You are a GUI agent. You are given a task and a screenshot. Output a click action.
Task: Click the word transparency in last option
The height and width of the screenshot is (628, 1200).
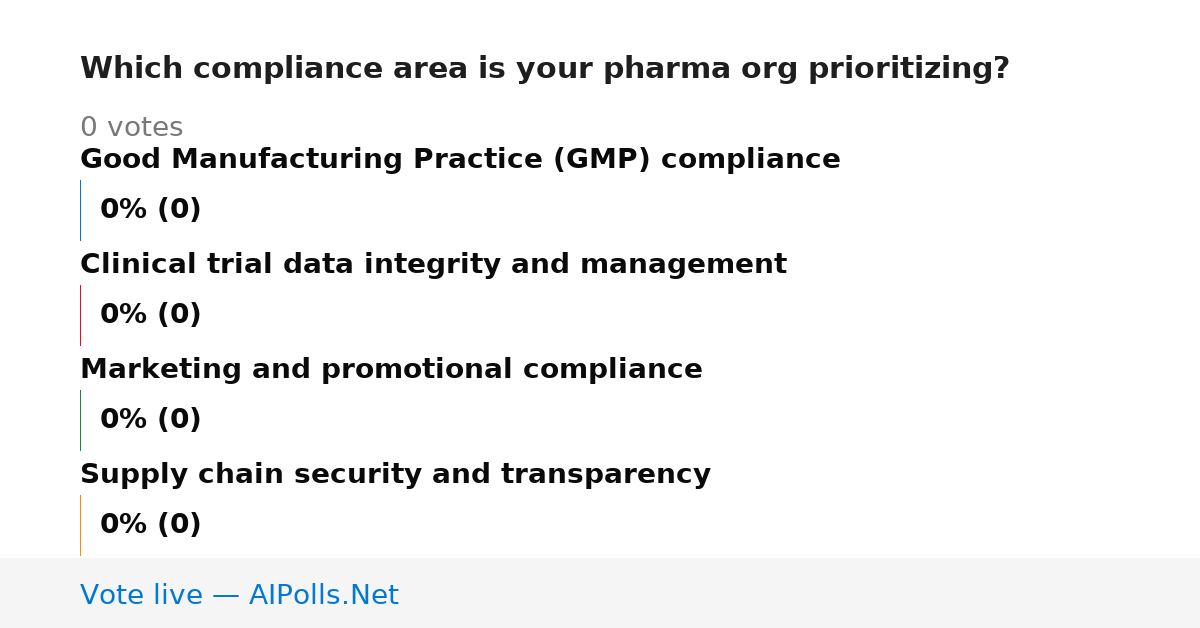(605, 475)
